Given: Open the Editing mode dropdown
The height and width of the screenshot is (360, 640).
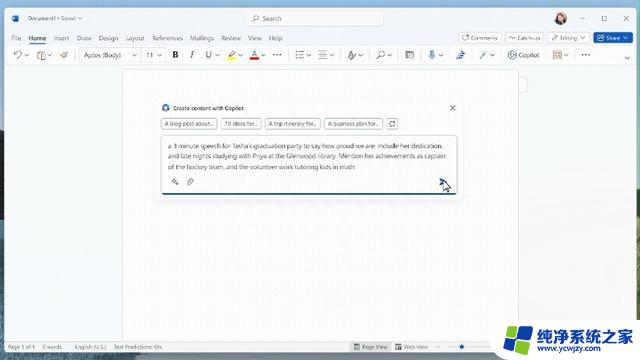Looking at the screenshot, I should pyautogui.click(x=569, y=38).
